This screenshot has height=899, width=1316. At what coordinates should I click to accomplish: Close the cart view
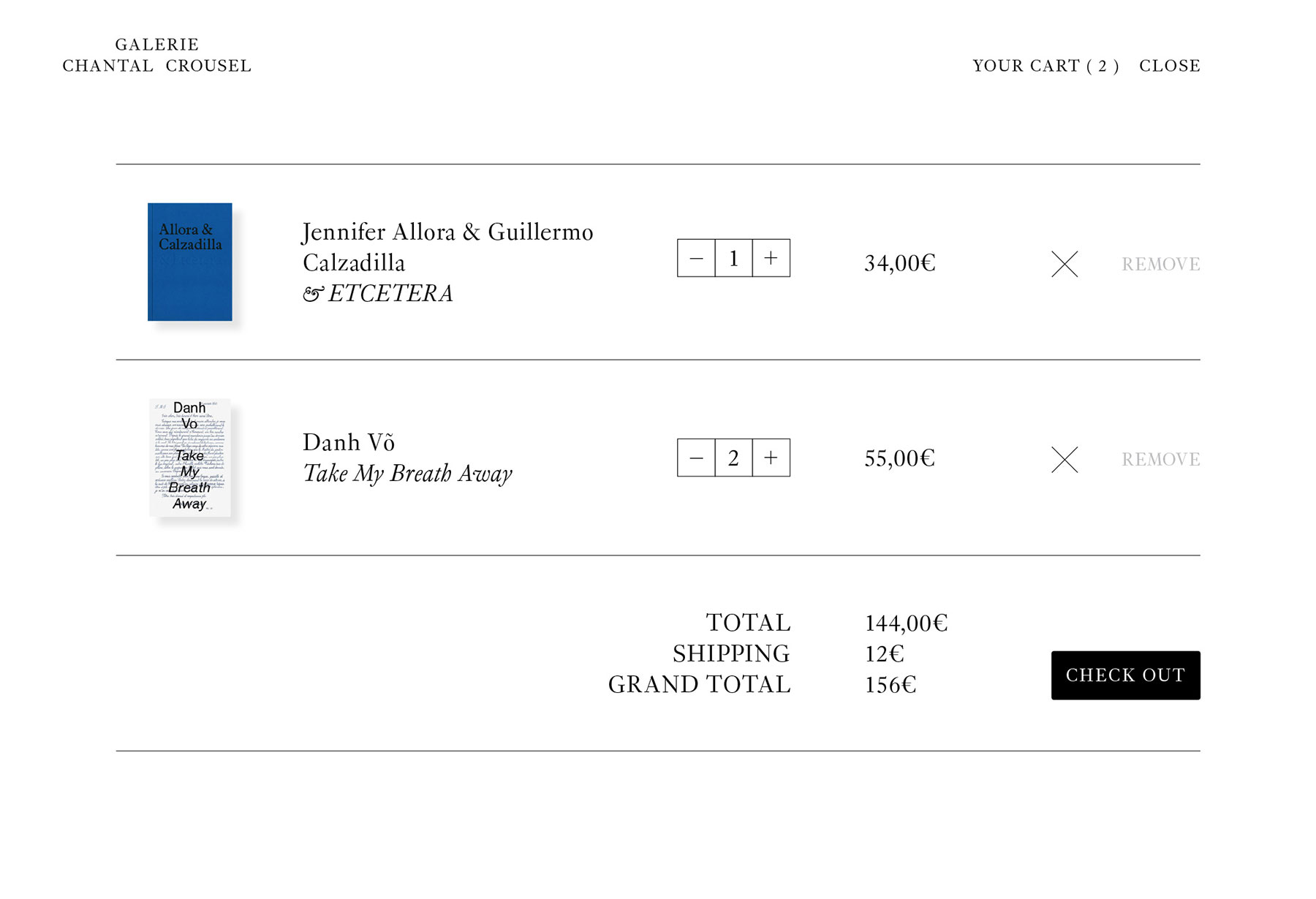(1170, 66)
